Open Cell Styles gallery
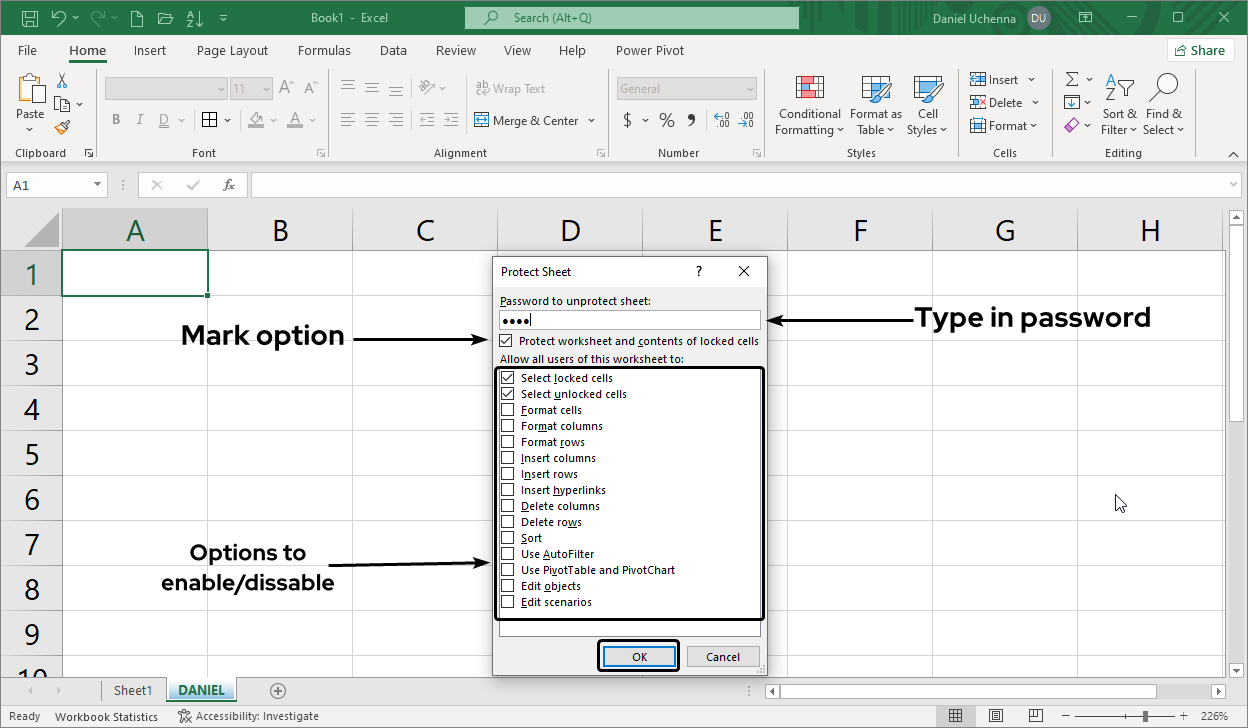 click(927, 105)
